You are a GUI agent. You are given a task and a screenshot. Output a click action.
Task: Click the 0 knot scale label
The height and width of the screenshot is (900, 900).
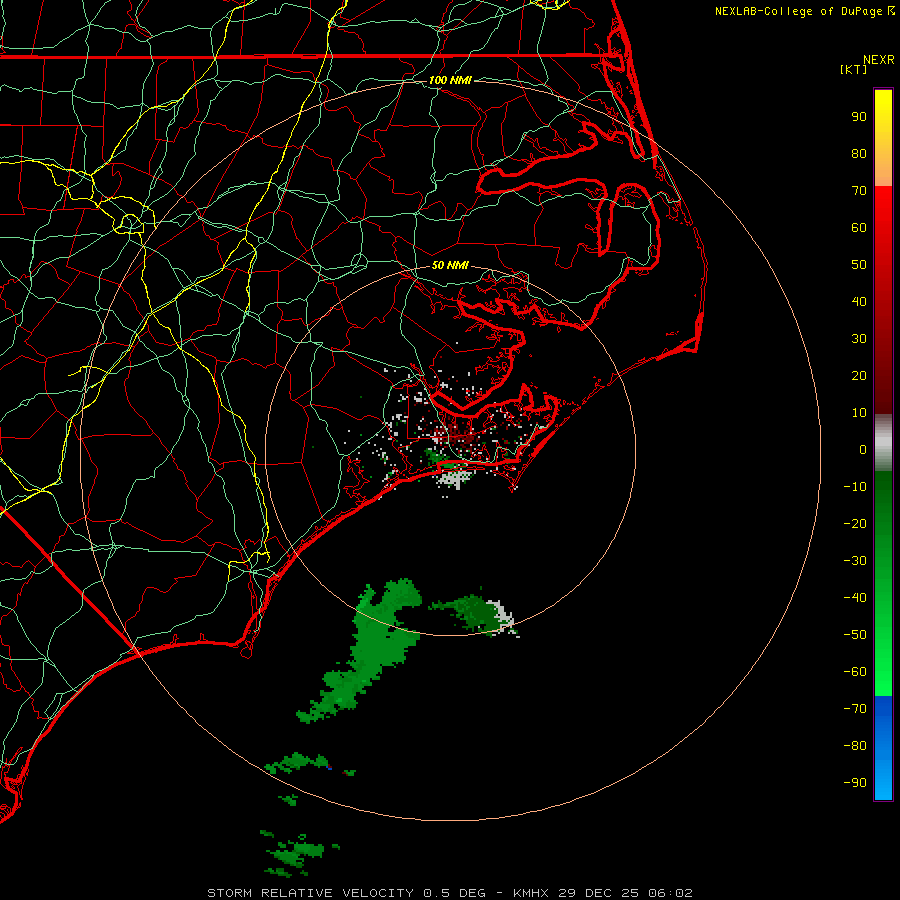tap(863, 449)
